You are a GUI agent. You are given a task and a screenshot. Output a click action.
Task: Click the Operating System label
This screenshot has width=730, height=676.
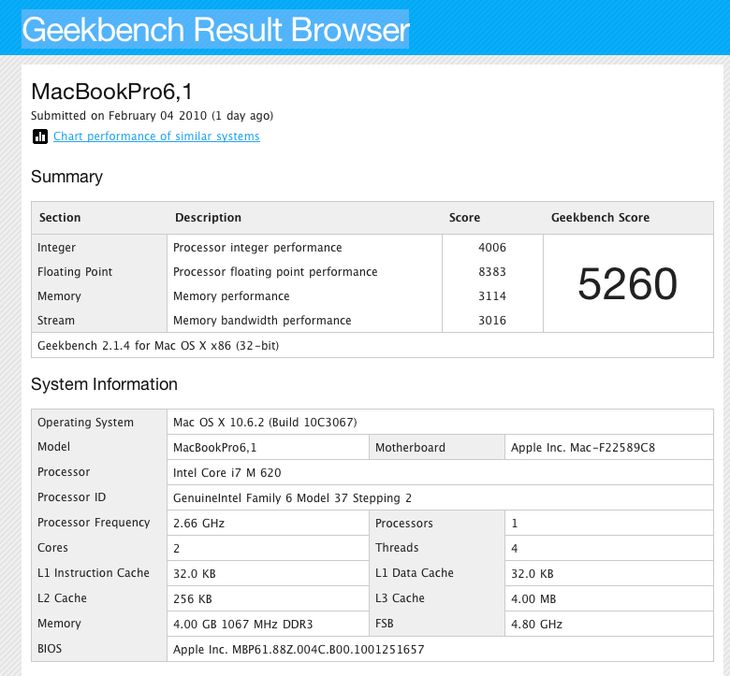[85, 422]
